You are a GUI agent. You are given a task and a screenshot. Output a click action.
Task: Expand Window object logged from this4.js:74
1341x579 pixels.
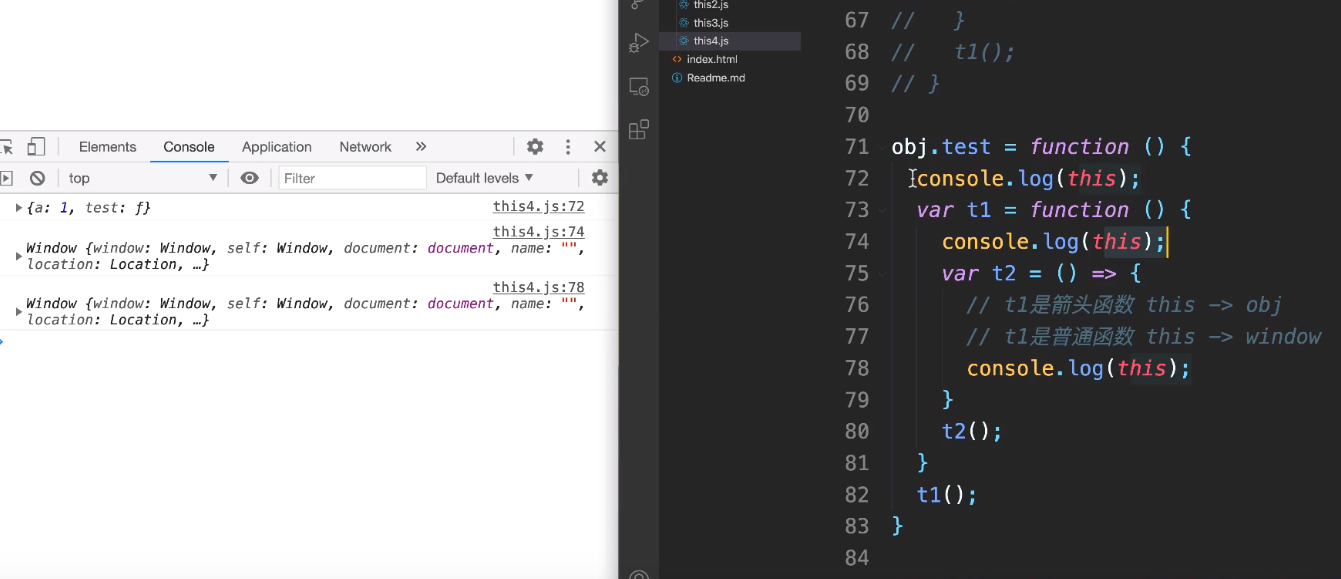coord(19,256)
